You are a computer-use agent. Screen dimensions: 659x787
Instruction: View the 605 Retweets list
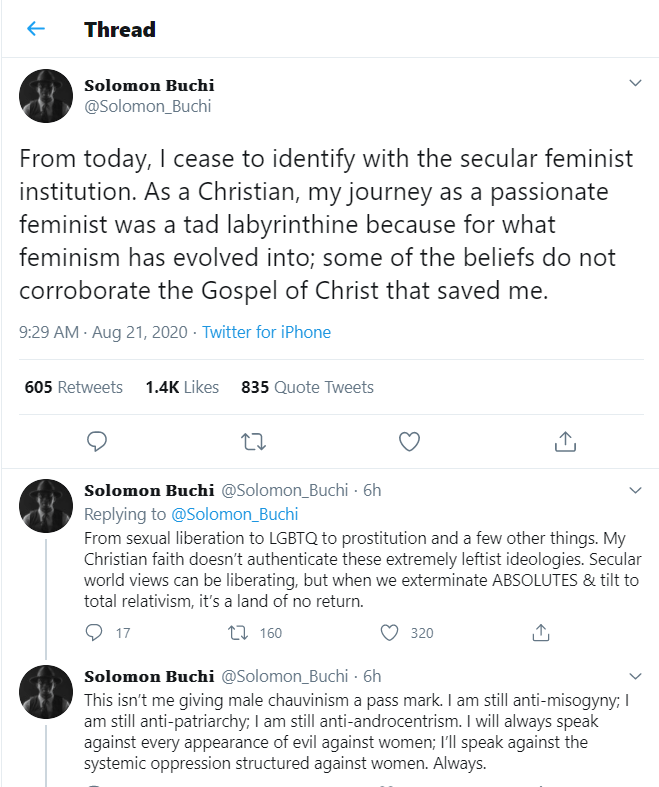click(x=74, y=387)
